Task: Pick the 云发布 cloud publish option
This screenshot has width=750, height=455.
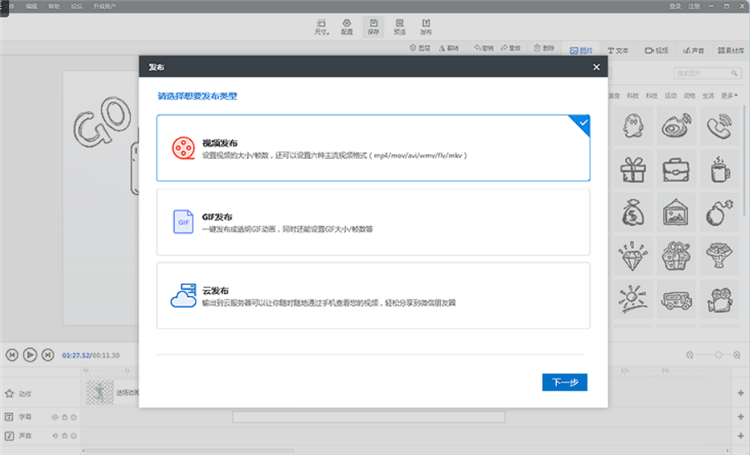Action: coord(373,295)
